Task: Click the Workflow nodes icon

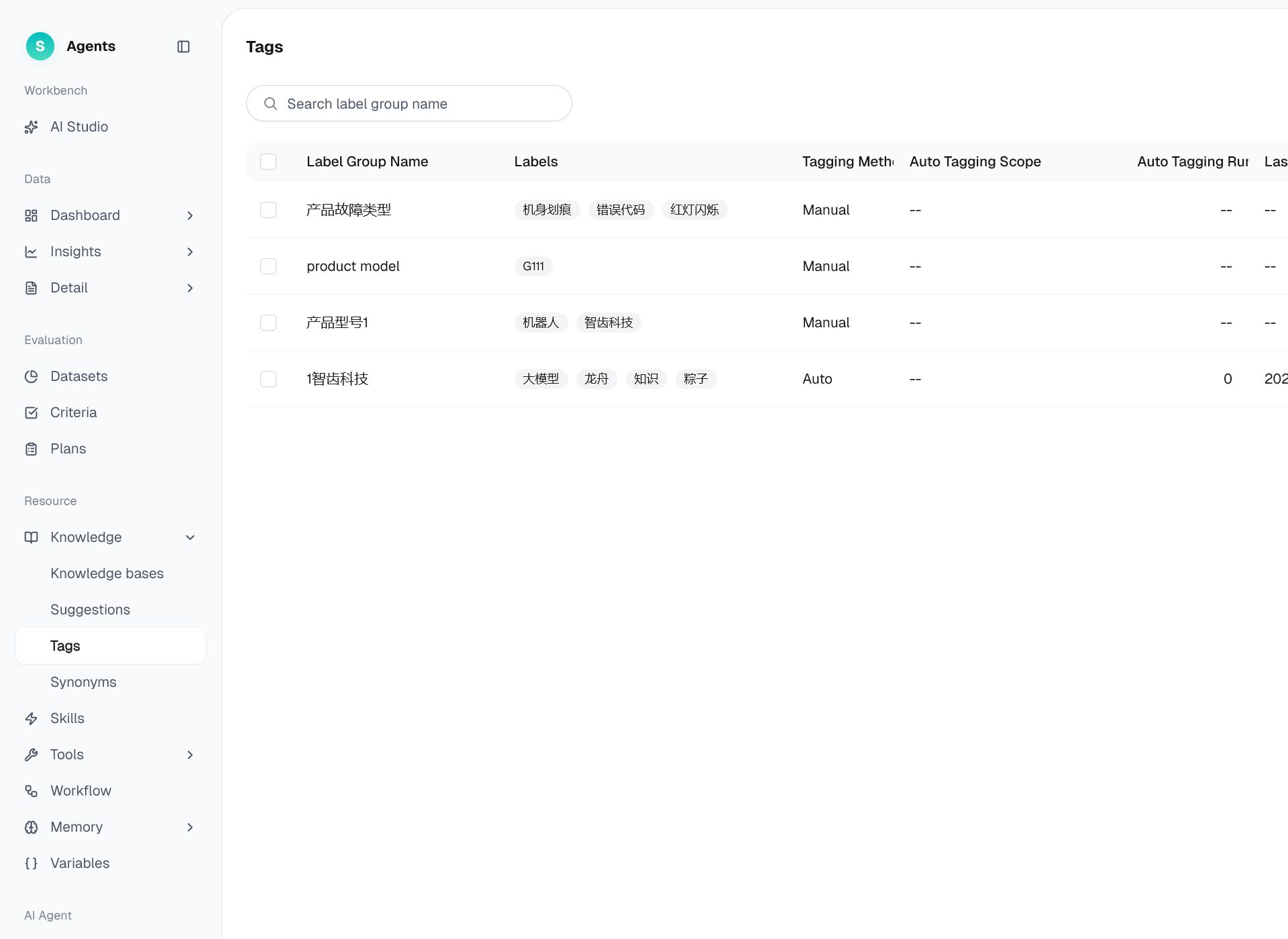Action: point(31,791)
